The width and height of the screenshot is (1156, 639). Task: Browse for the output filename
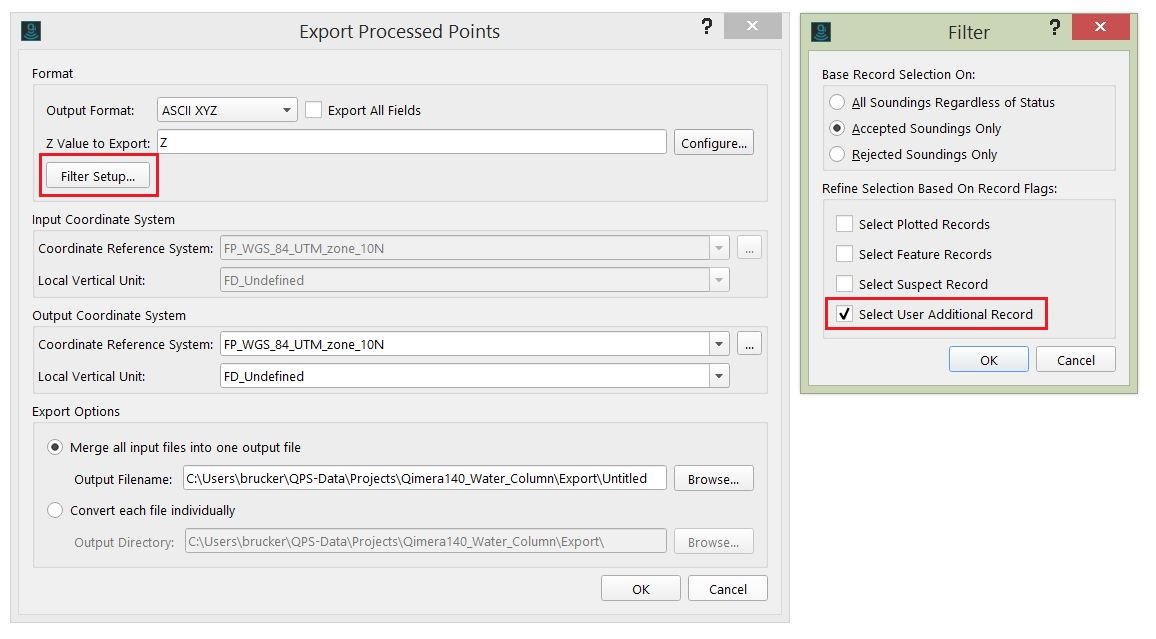coord(713,479)
